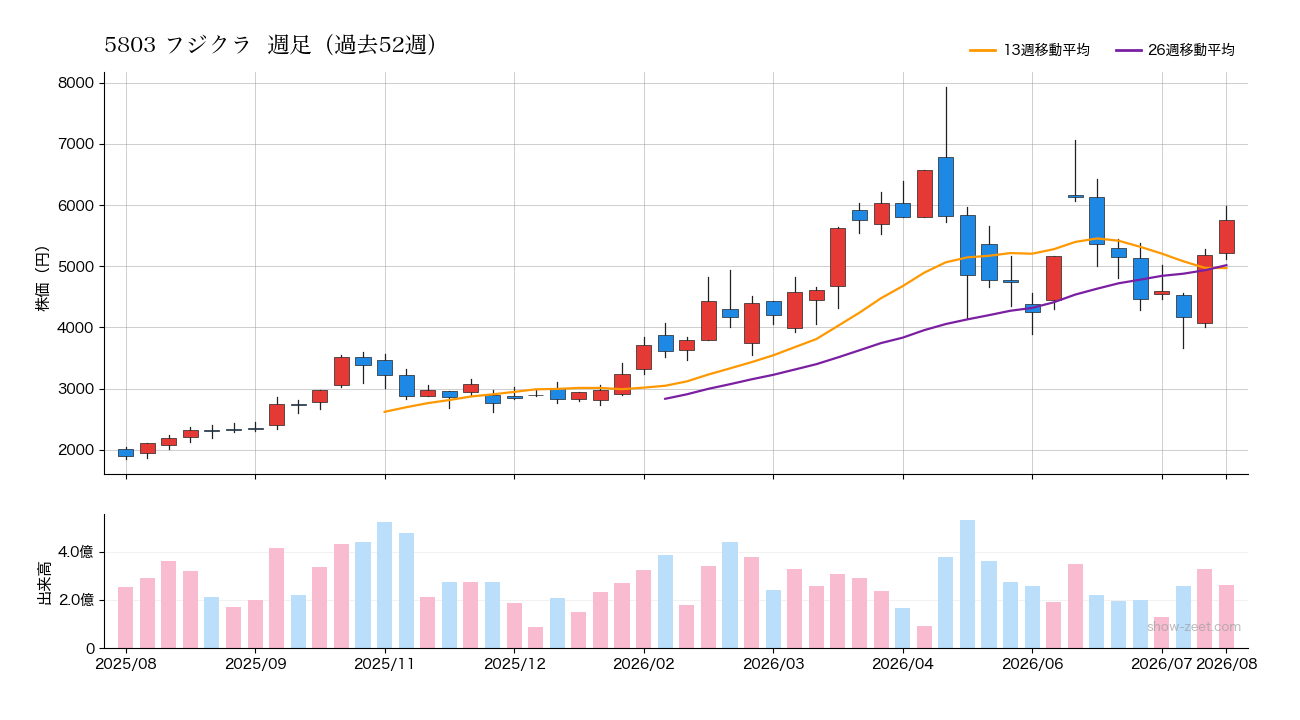Select the orange legend line swatch
This screenshot has height=720, width=1300.
[983, 50]
